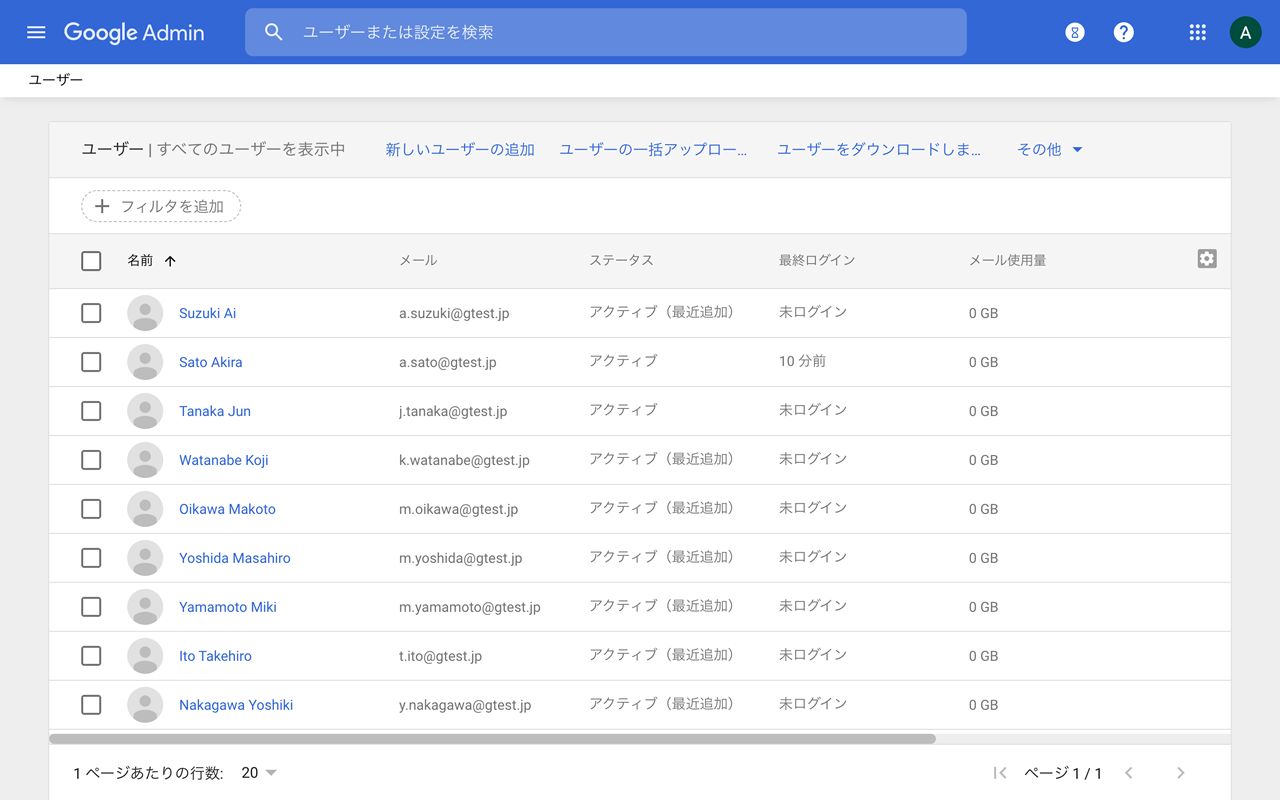Click the ページ 1 / 1 indicator
The width and height of the screenshot is (1280, 800).
(1063, 773)
